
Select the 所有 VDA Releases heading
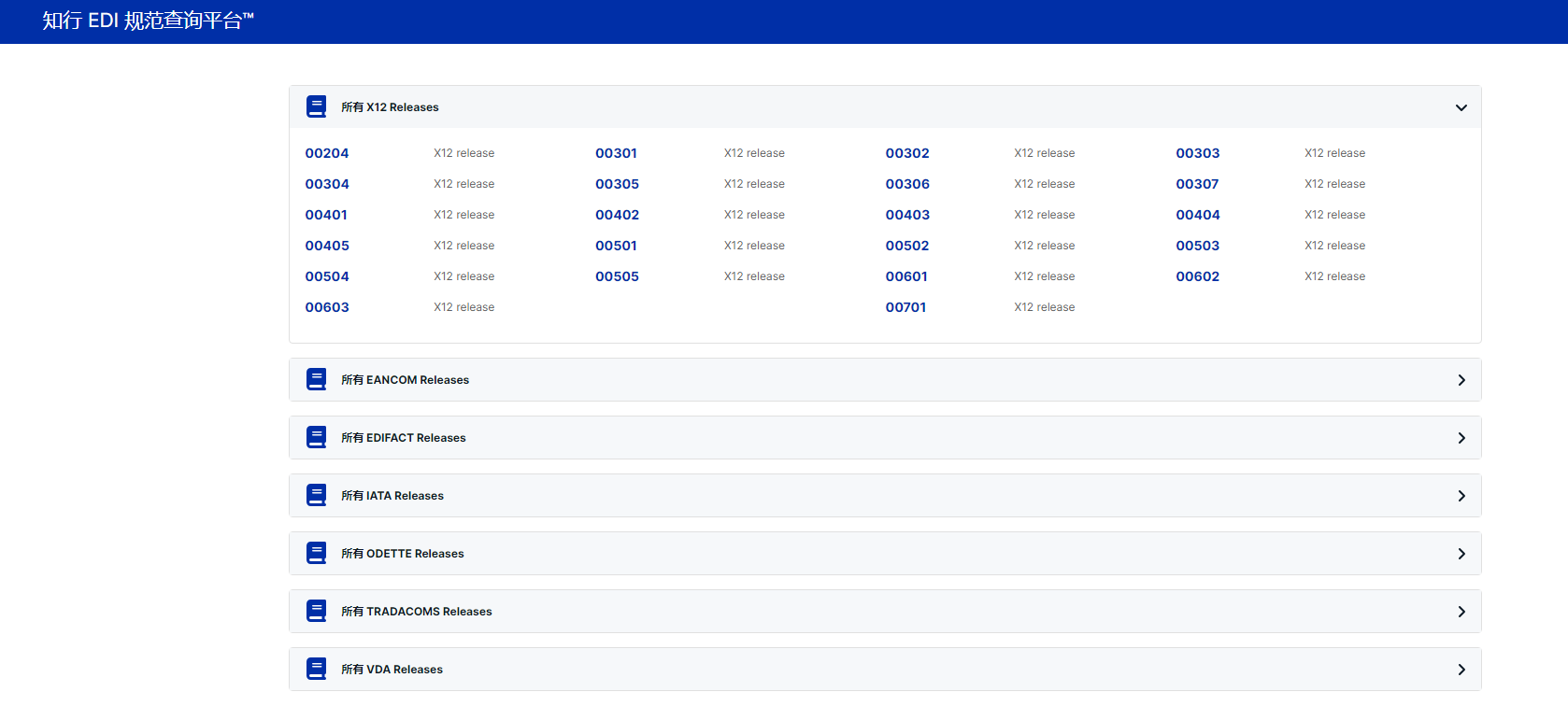pos(392,670)
